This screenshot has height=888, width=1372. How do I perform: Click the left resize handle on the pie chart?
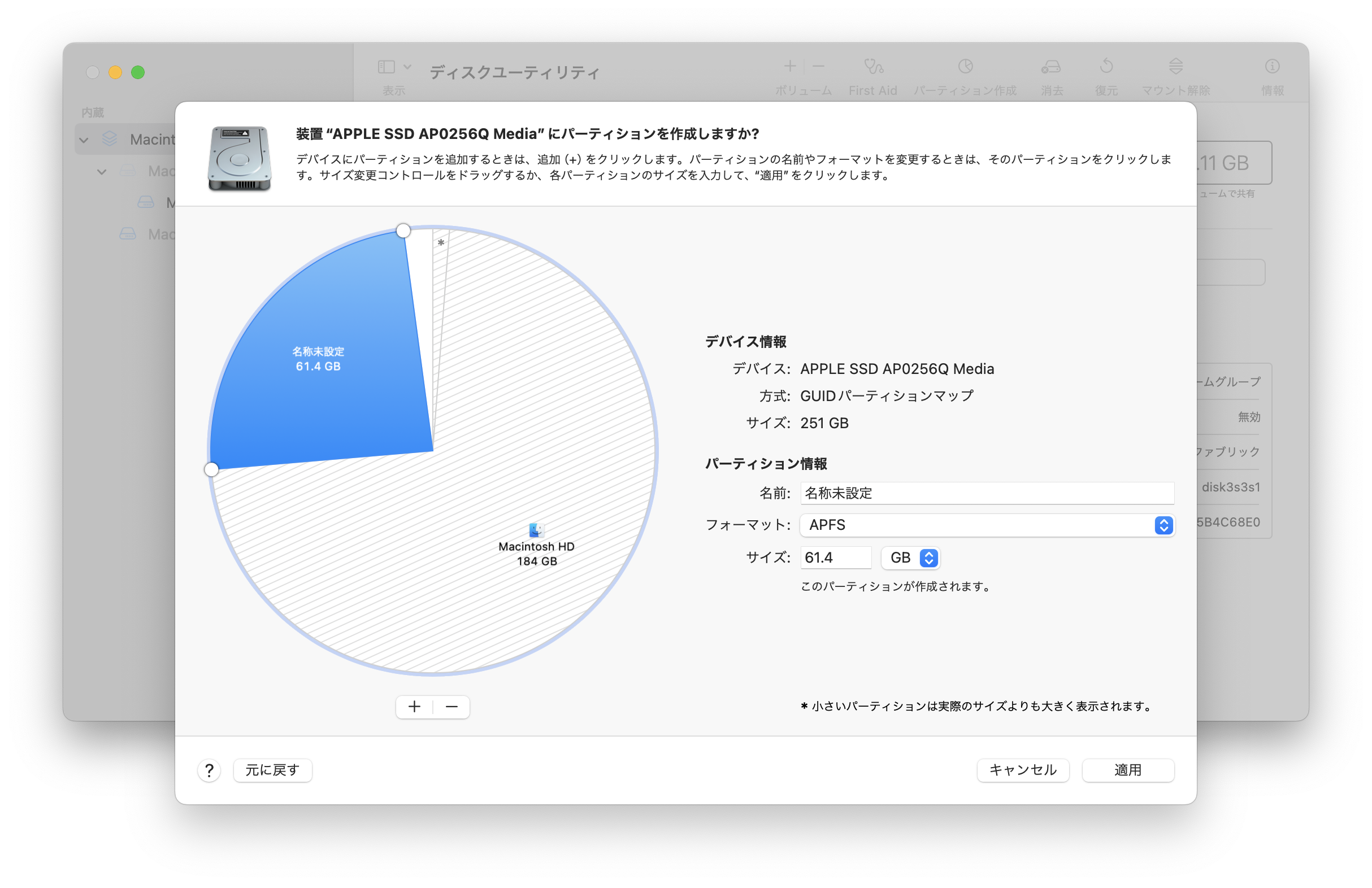pos(211,469)
